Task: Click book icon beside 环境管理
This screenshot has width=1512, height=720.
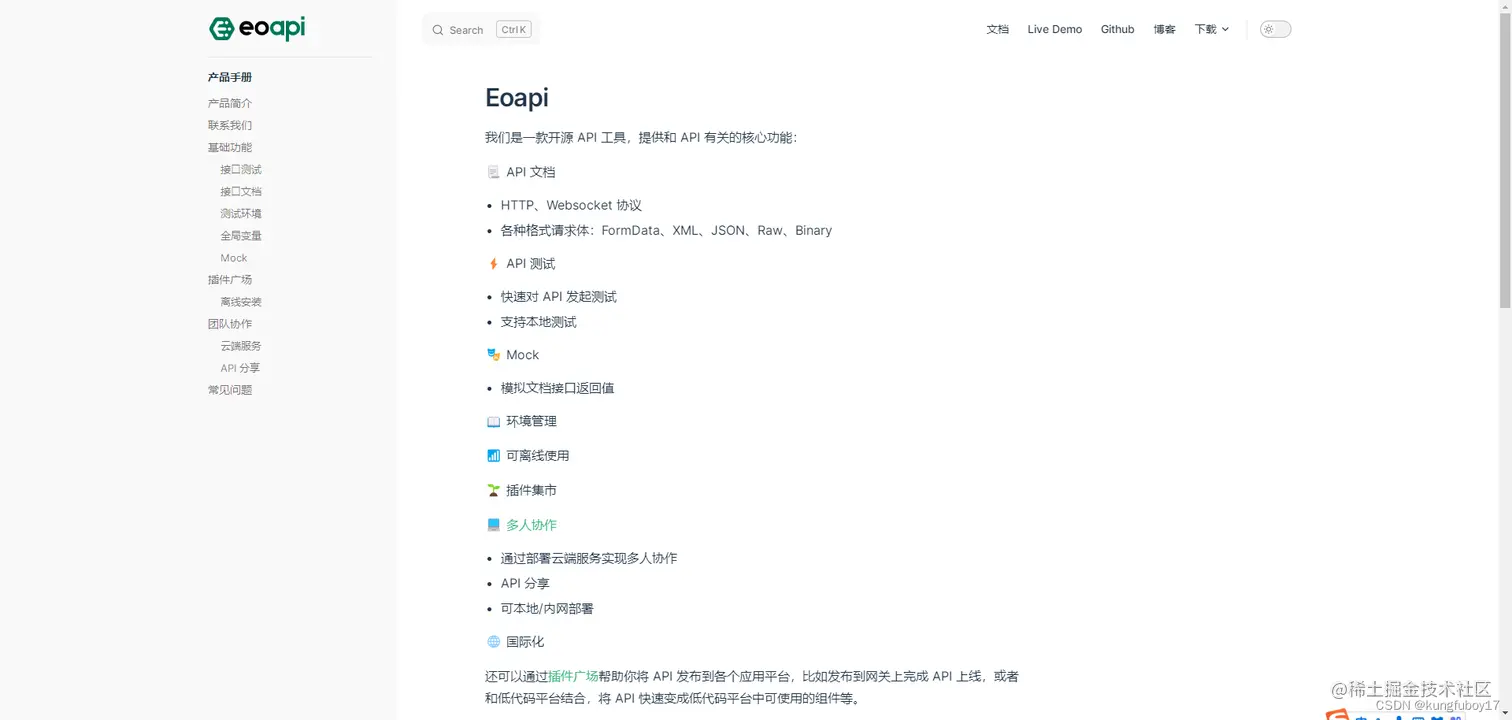Action: (x=493, y=421)
